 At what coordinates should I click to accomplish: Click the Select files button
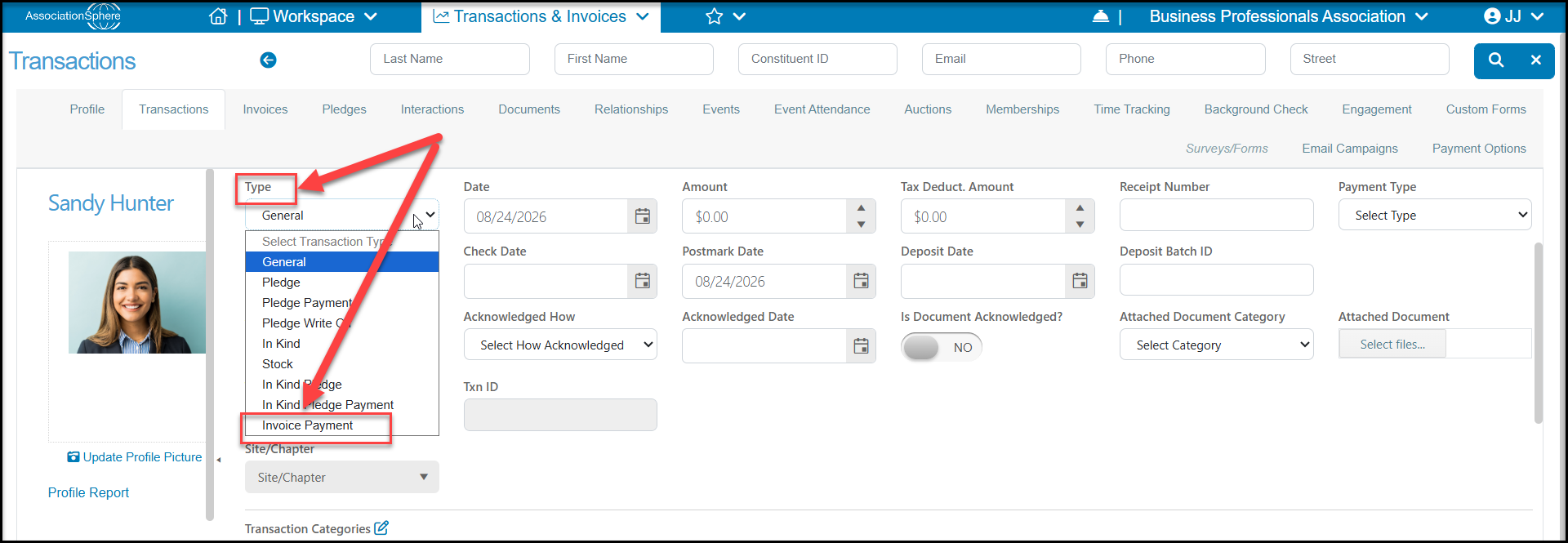(x=1392, y=345)
